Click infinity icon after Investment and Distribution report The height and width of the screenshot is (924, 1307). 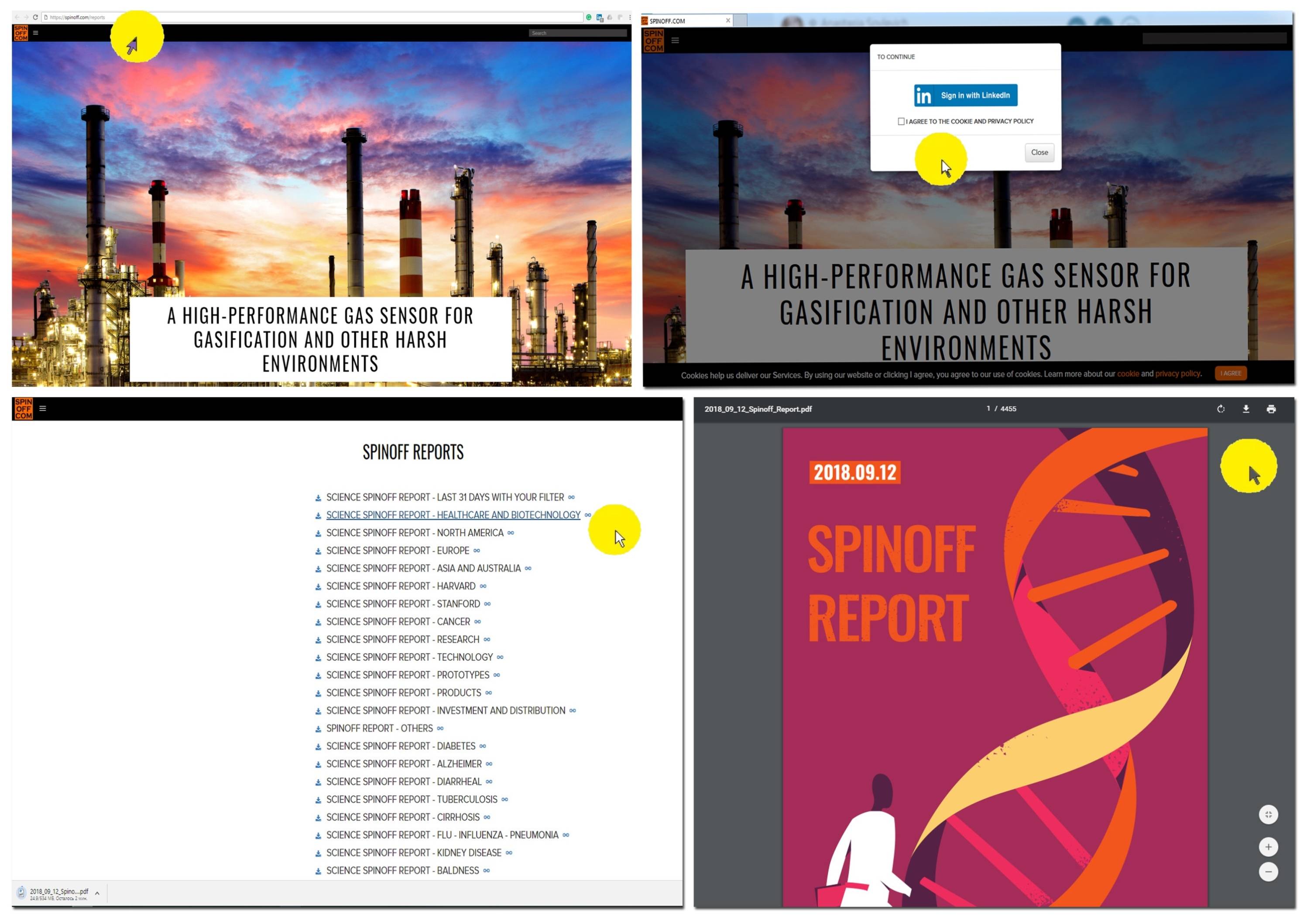click(573, 711)
